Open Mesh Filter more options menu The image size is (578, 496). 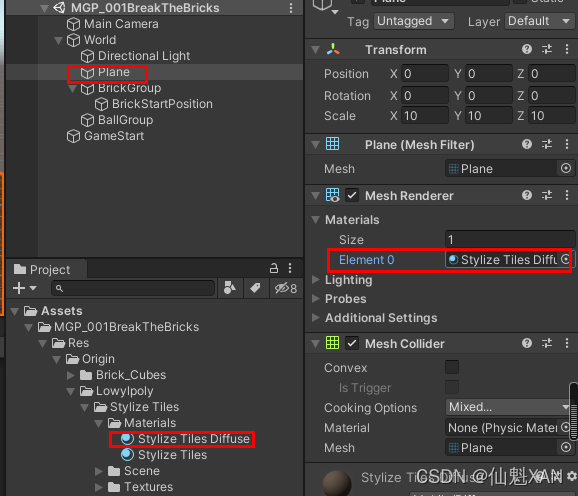tap(567, 144)
